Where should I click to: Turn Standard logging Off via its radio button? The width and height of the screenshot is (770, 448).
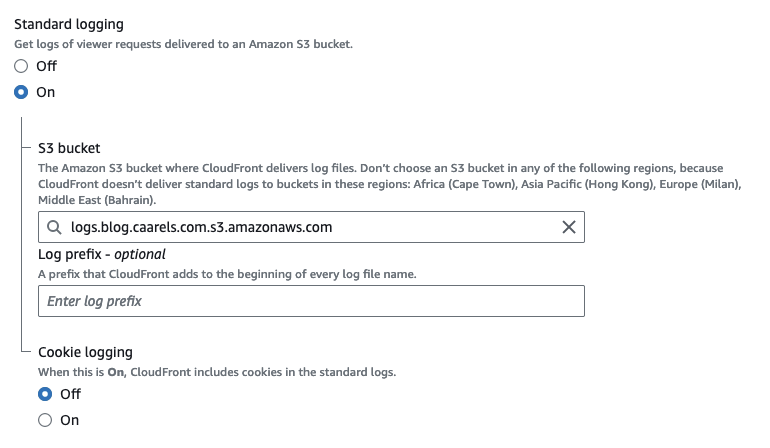(21, 66)
